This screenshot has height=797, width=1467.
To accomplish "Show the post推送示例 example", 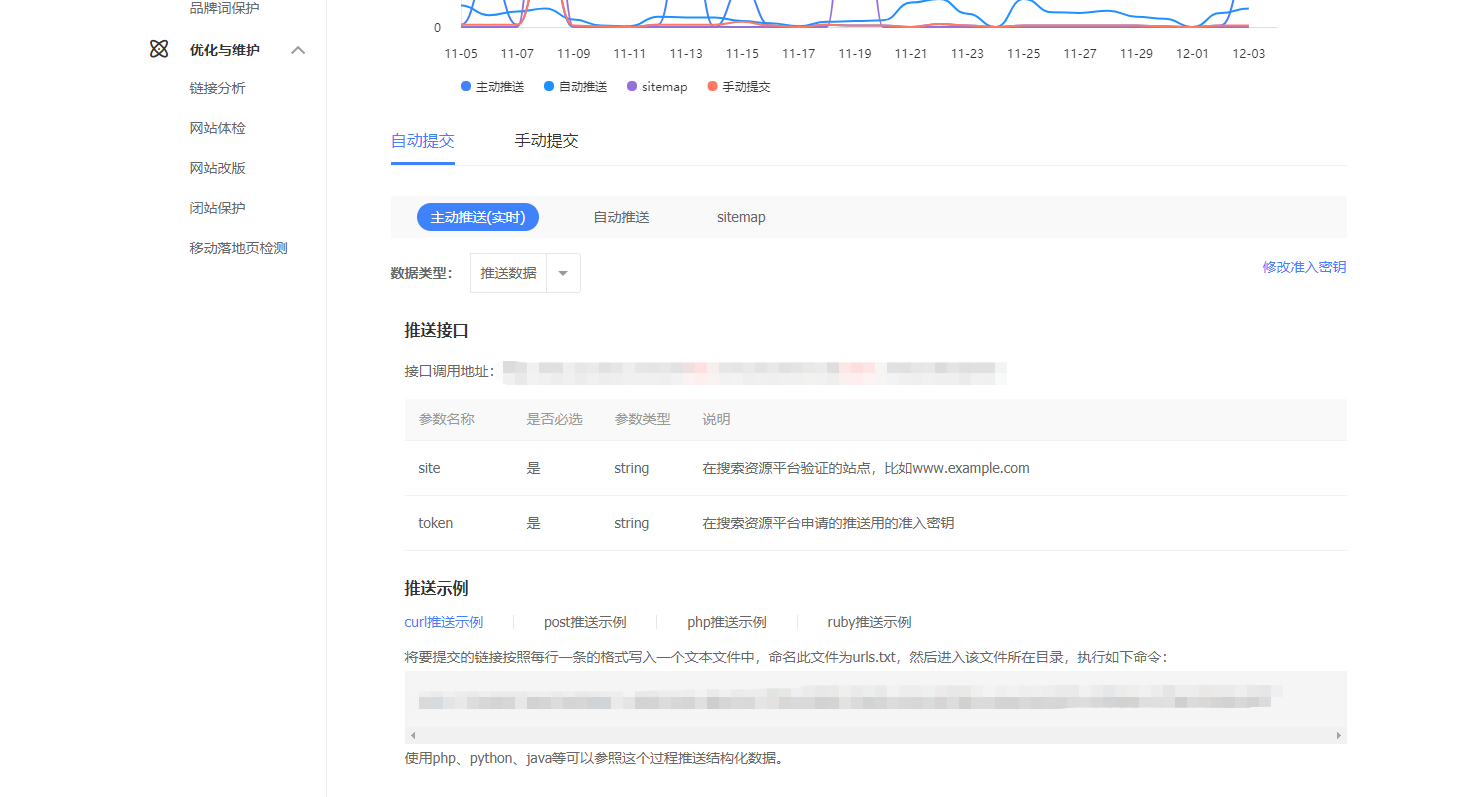I will point(585,622).
